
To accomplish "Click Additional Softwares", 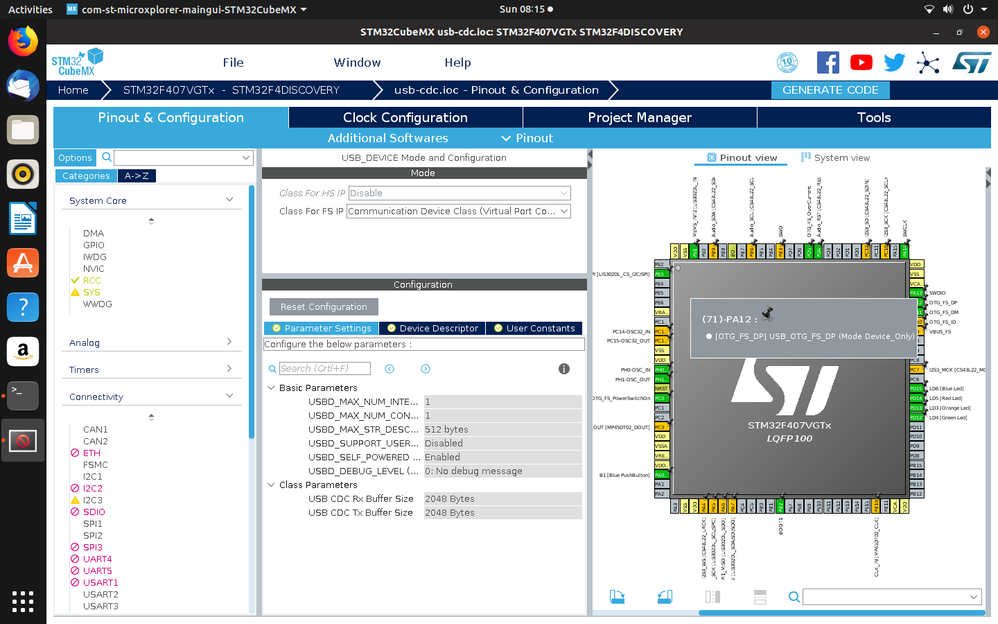I will point(388,138).
